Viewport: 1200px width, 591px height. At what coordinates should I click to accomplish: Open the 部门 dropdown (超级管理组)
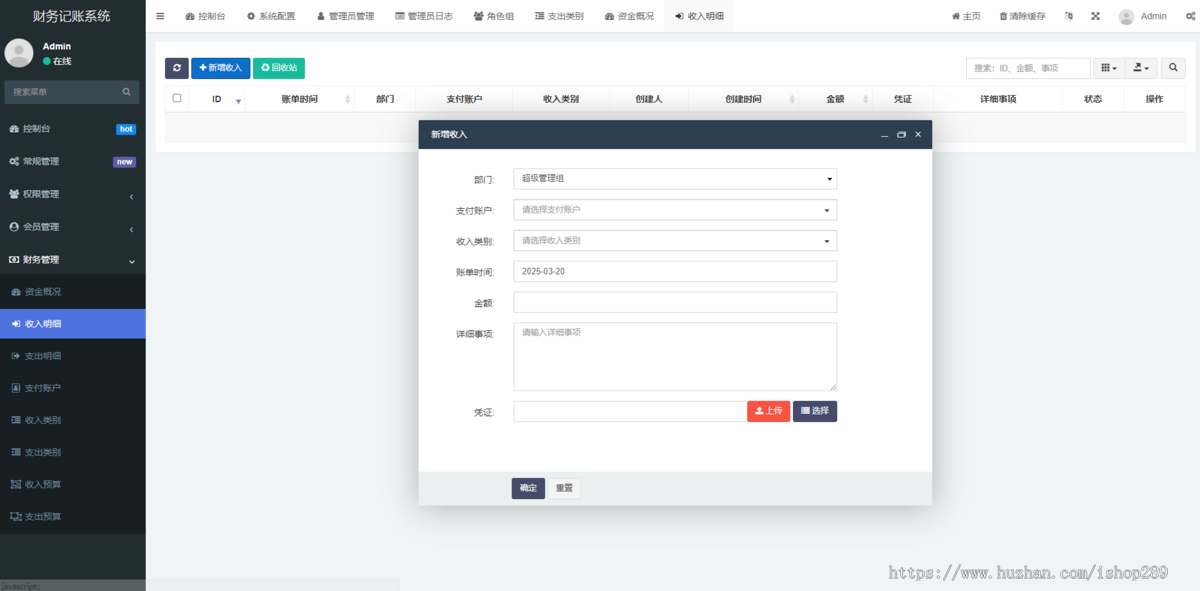tap(675, 179)
